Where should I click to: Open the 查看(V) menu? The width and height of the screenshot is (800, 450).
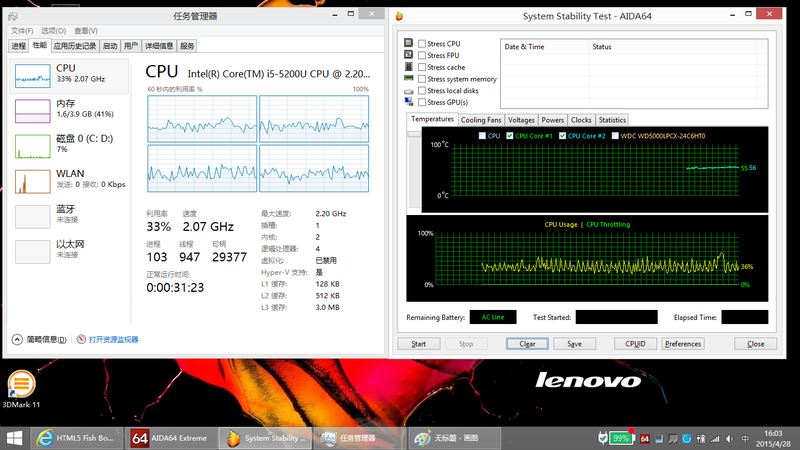click(86, 31)
